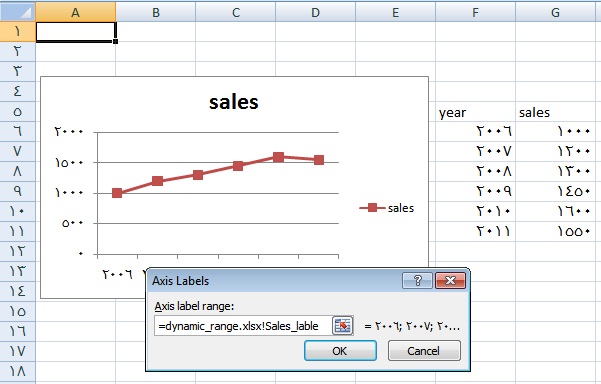This screenshot has width=601, height=384.
Task: Click the Axis label range input field
Action: click(243, 326)
